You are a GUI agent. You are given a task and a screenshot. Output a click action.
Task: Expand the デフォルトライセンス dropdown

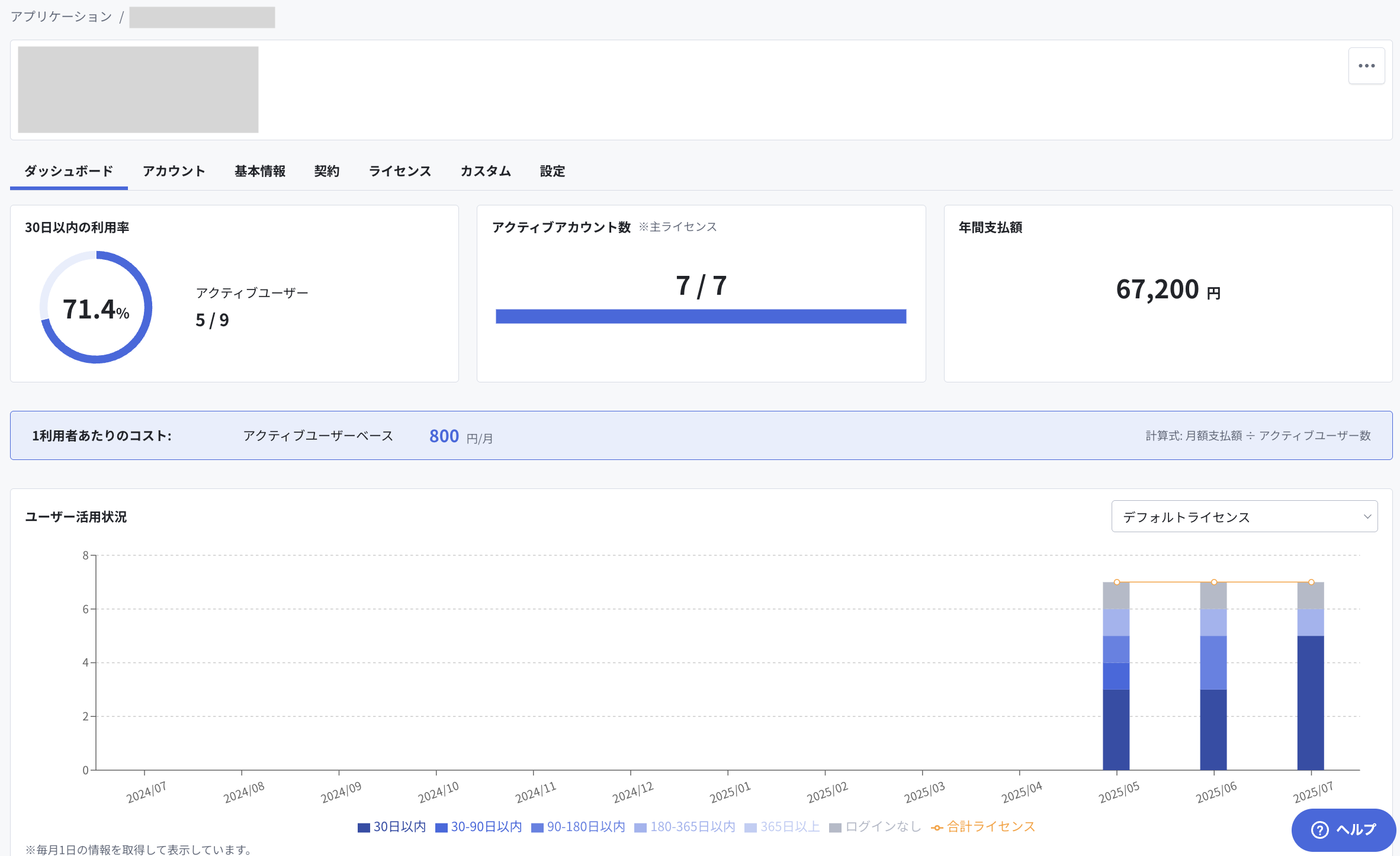coord(1244,517)
